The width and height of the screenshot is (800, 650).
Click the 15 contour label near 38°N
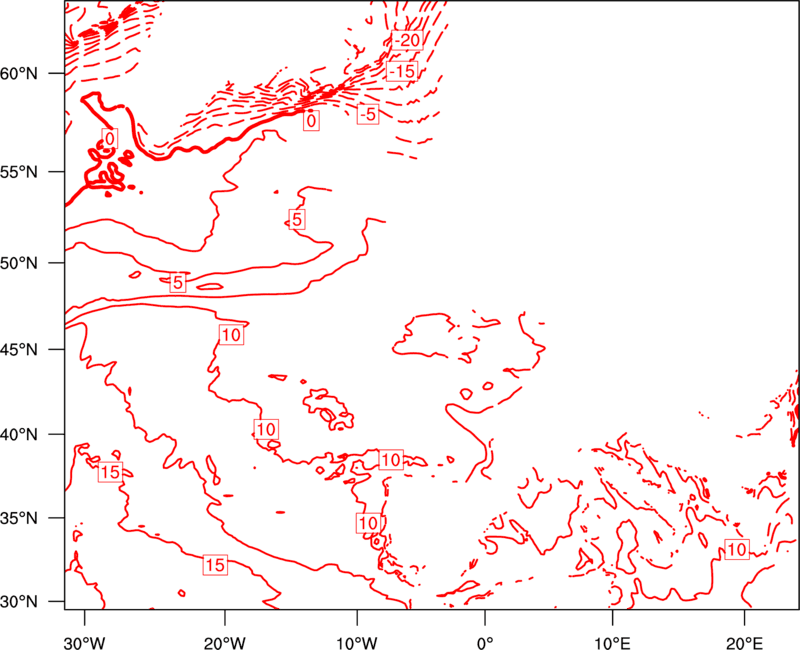pos(110,472)
